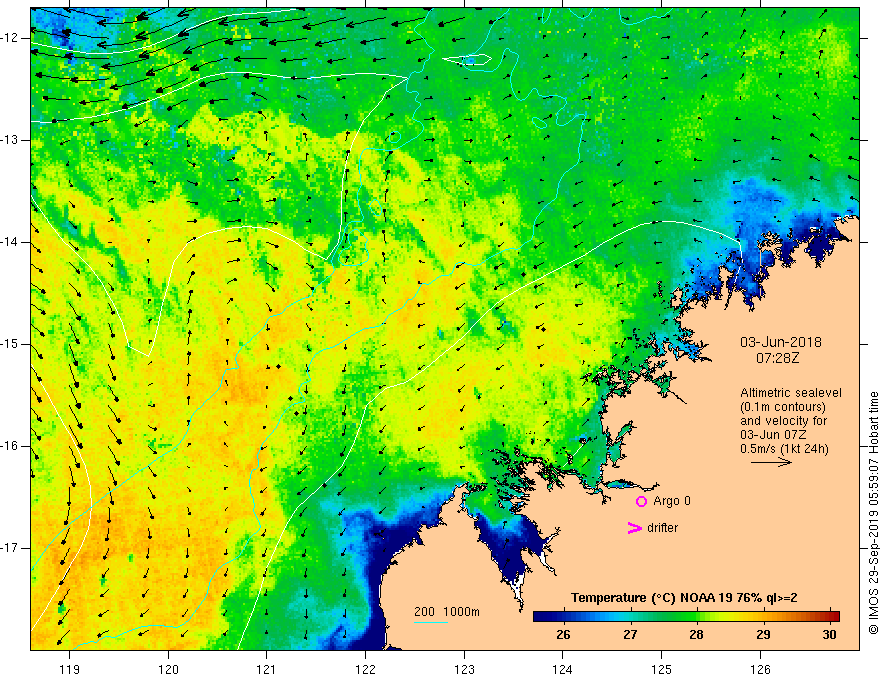
Task: Click the '200 1000m' depth label
Action: (x=447, y=612)
